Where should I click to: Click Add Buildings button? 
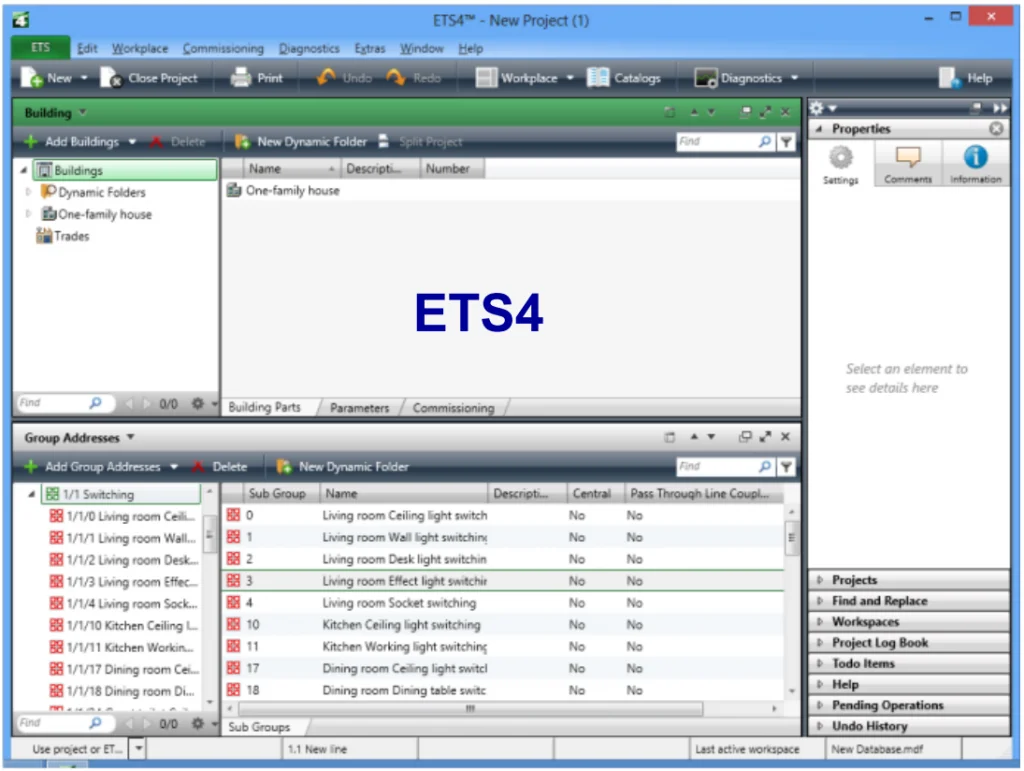[72, 142]
